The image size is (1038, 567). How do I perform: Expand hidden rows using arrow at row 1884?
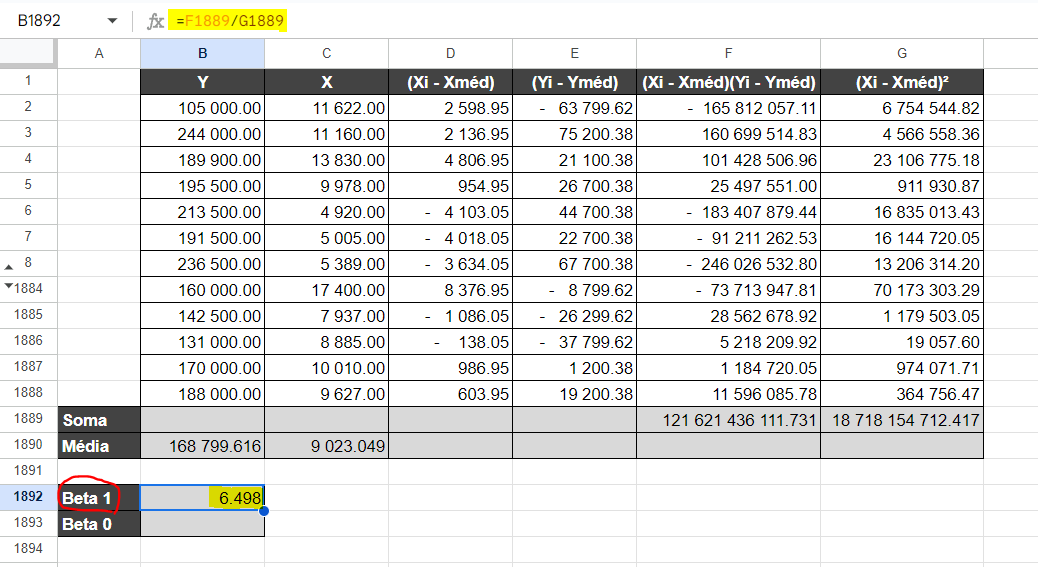click(x=9, y=286)
